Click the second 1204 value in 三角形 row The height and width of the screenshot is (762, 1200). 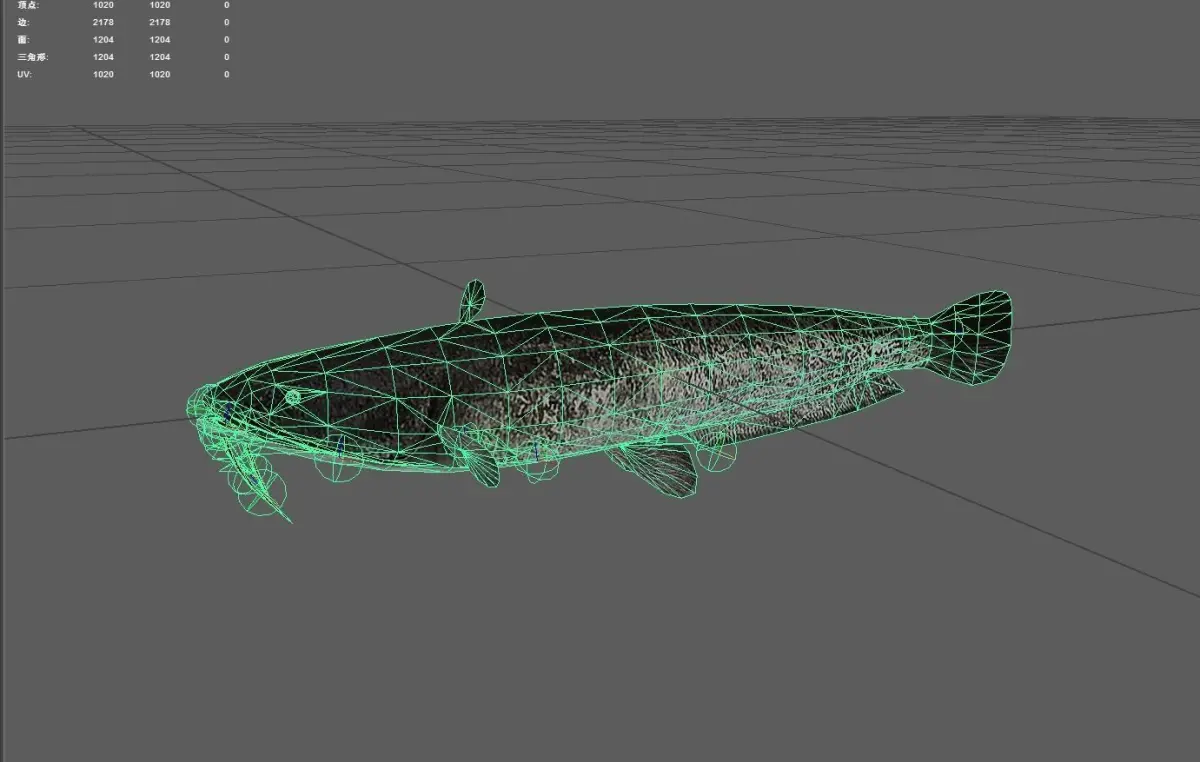pos(159,57)
